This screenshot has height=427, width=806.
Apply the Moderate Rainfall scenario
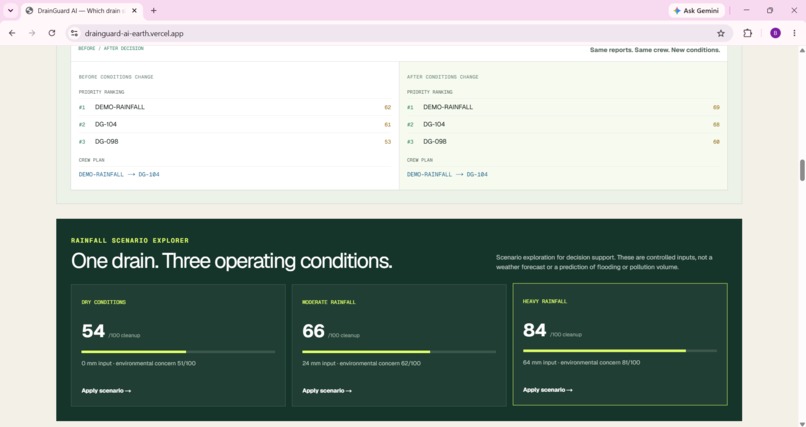click(327, 391)
